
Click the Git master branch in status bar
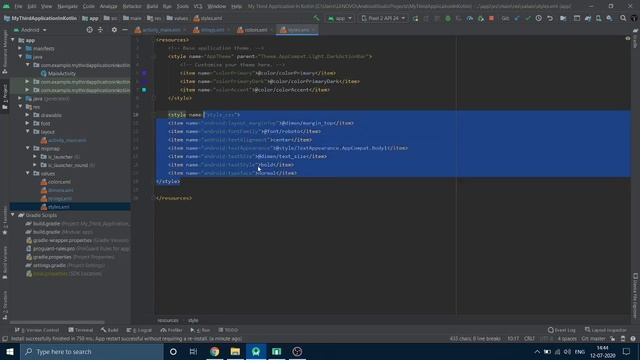(593, 339)
